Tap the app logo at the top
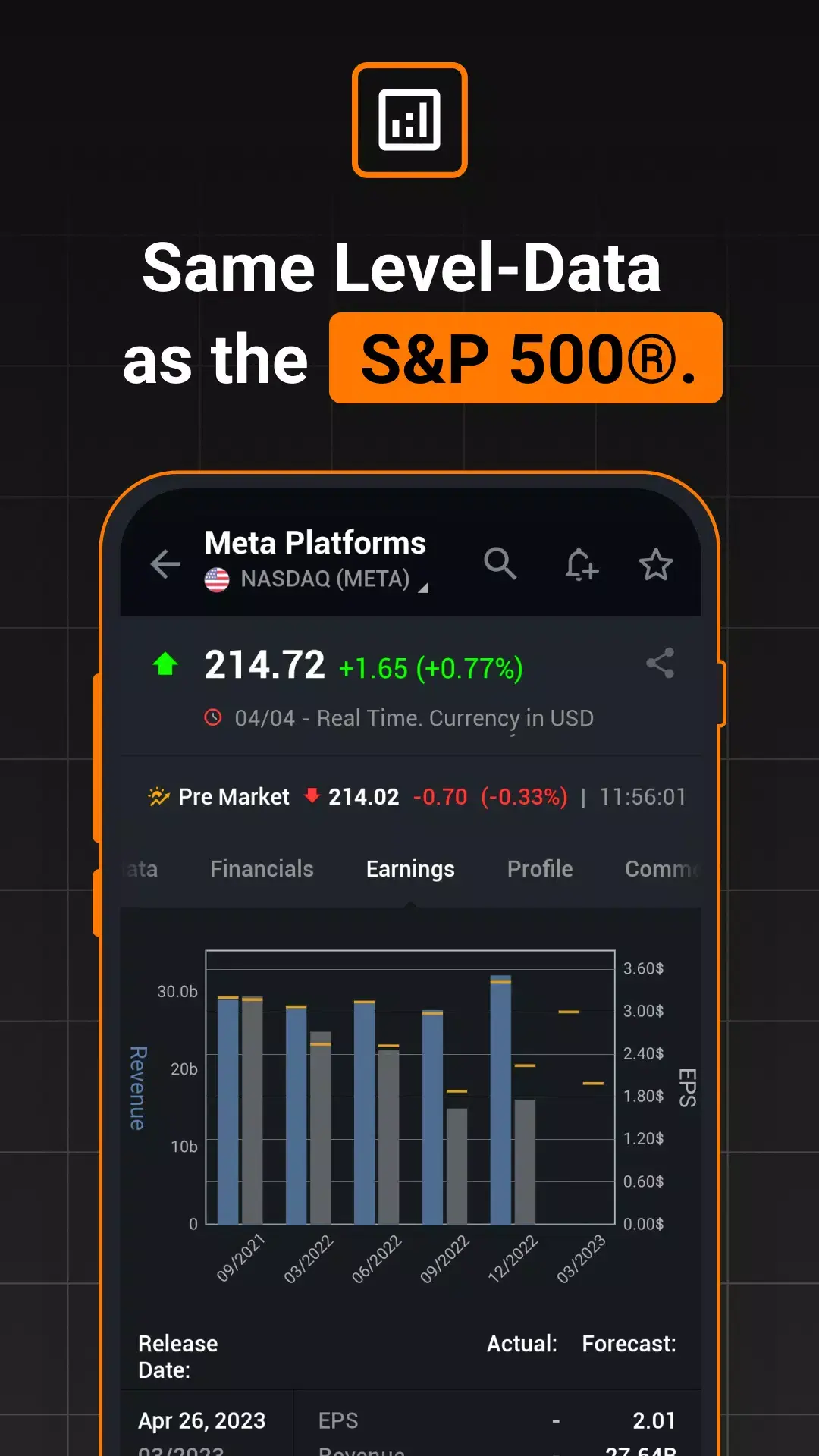Viewport: 819px width, 1456px height. point(409,121)
